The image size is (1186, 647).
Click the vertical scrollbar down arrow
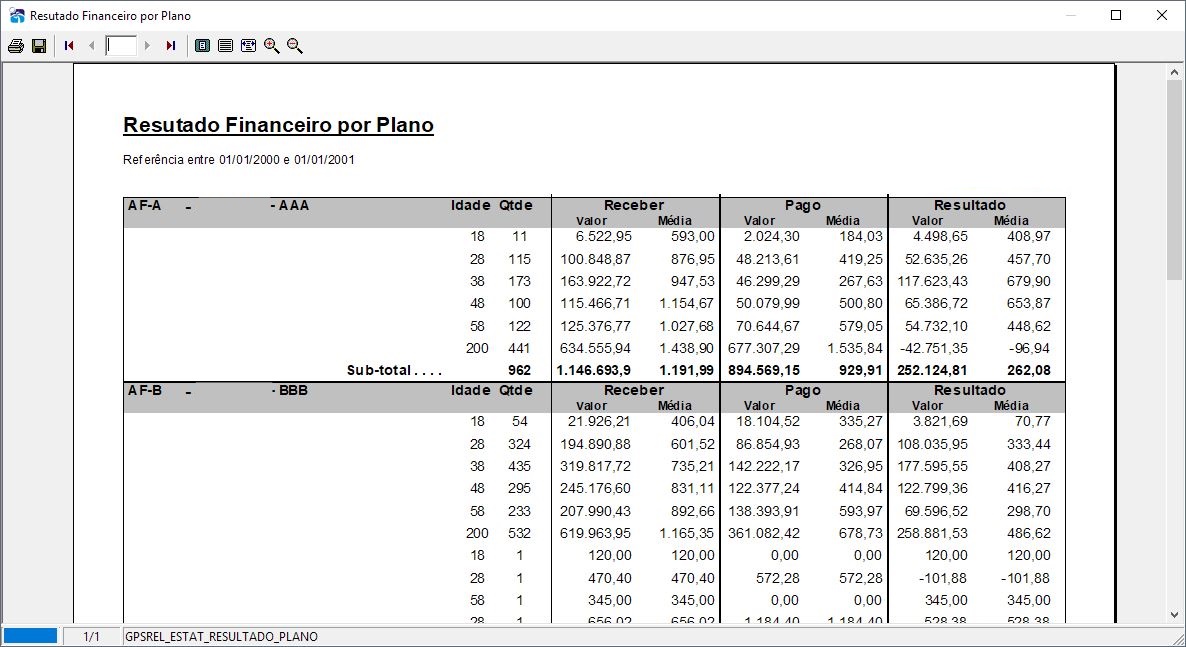tap(1174, 615)
